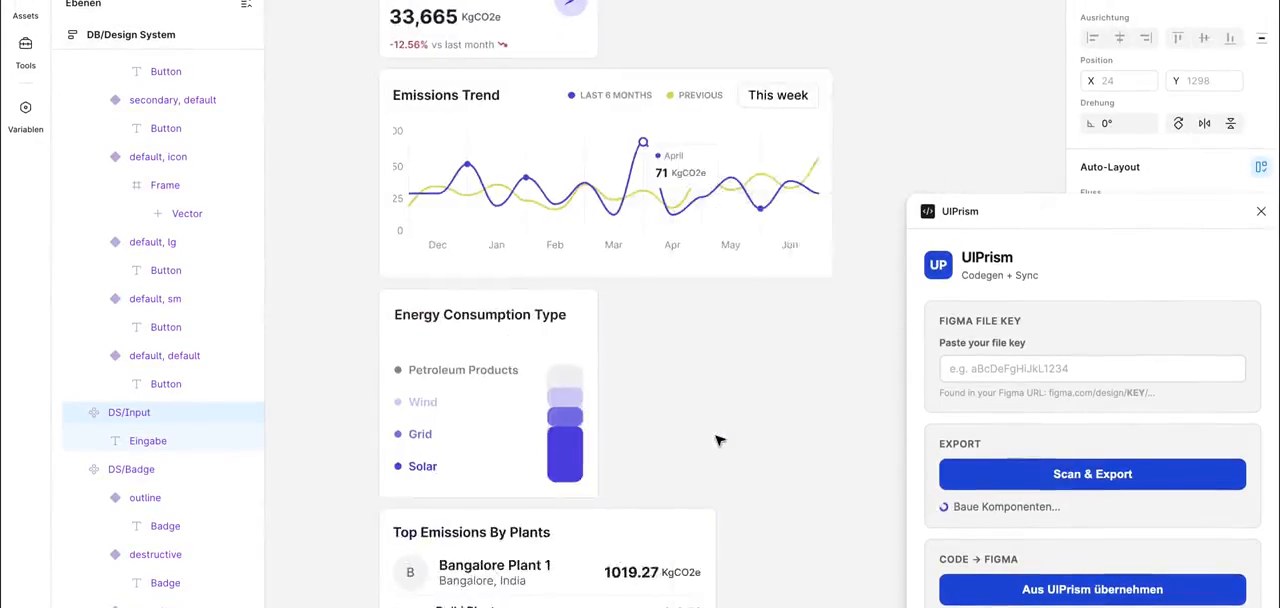The height and width of the screenshot is (608, 1280).
Task: Click the UIPrism code icon in title bar
Action: pos(928,211)
